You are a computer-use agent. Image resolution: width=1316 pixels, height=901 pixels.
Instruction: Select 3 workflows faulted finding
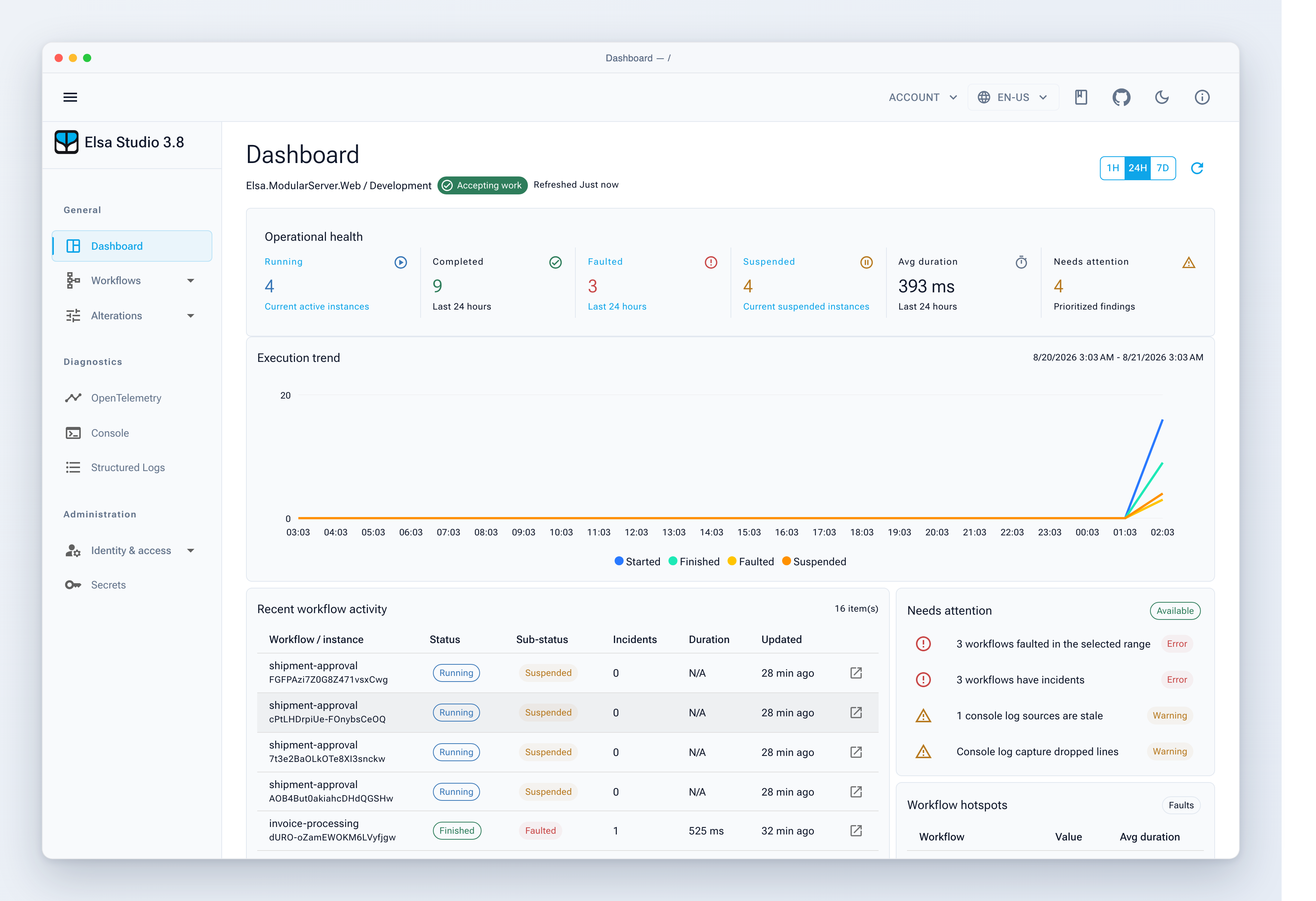[x=1054, y=643]
